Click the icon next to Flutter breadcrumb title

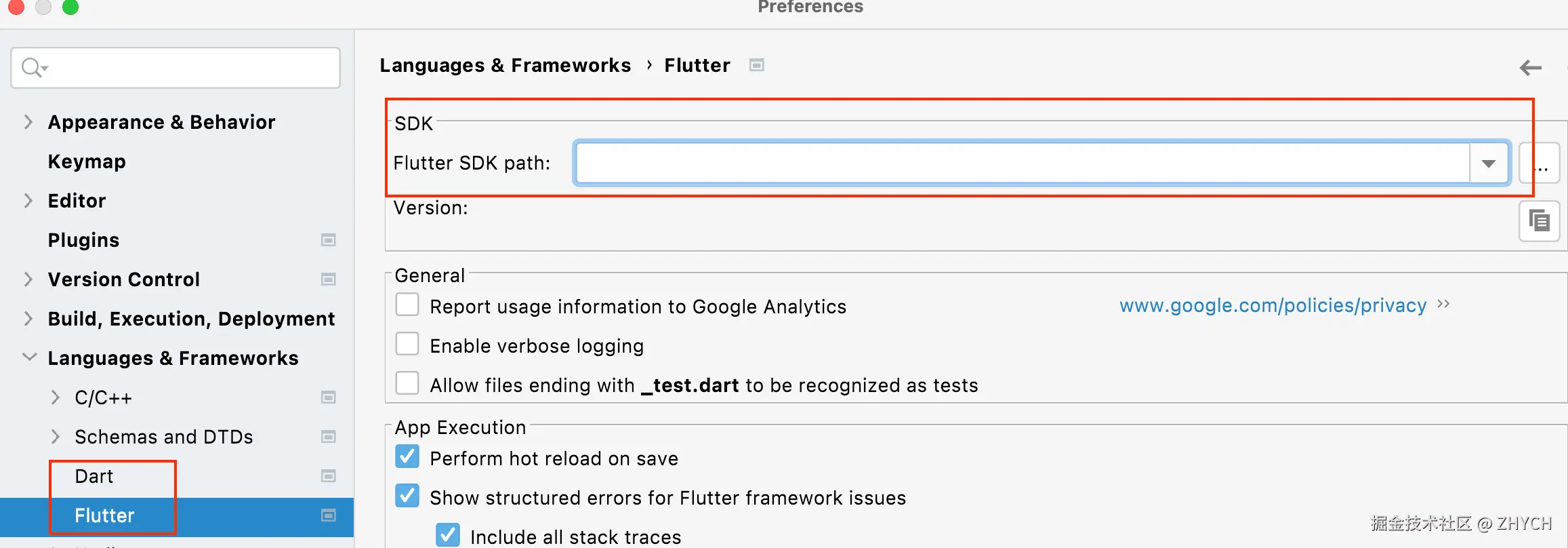pyautogui.click(x=756, y=65)
